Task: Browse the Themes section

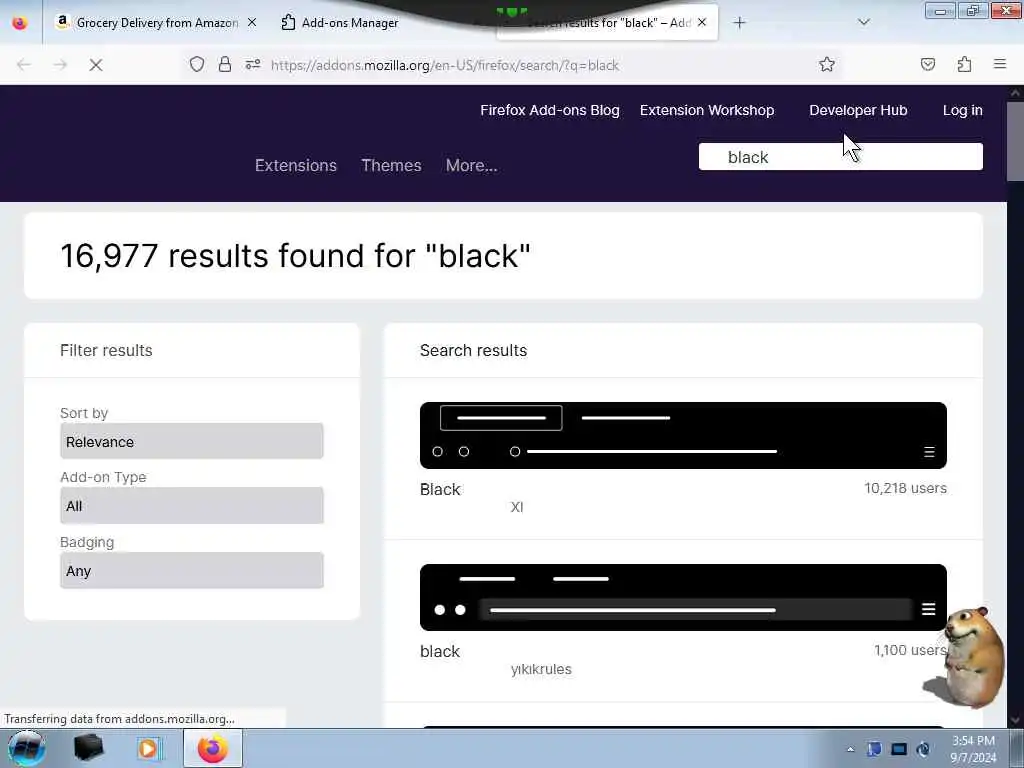Action: click(391, 165)
